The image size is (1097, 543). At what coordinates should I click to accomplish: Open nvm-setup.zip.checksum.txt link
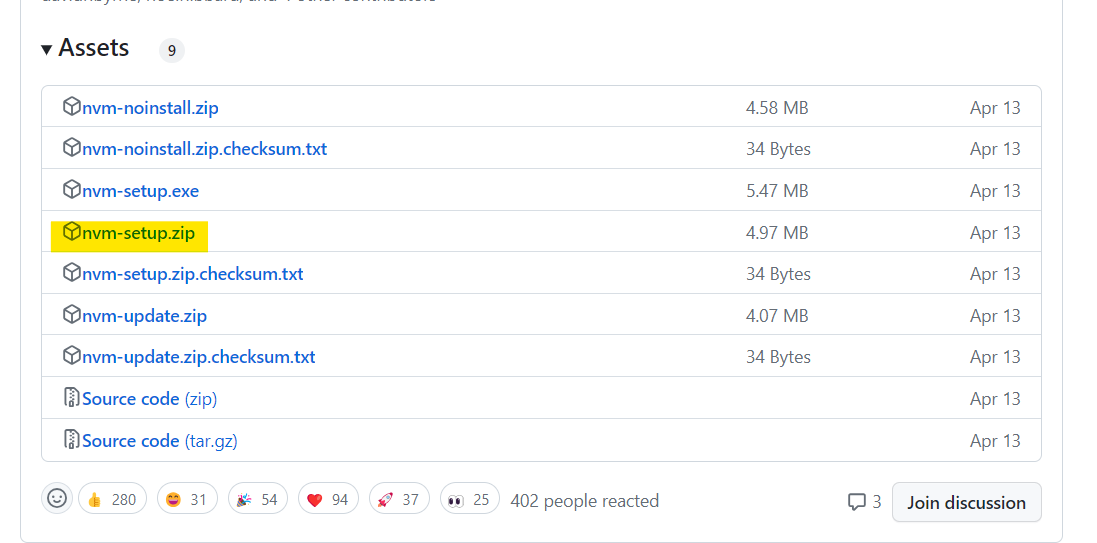coord(192,274)
